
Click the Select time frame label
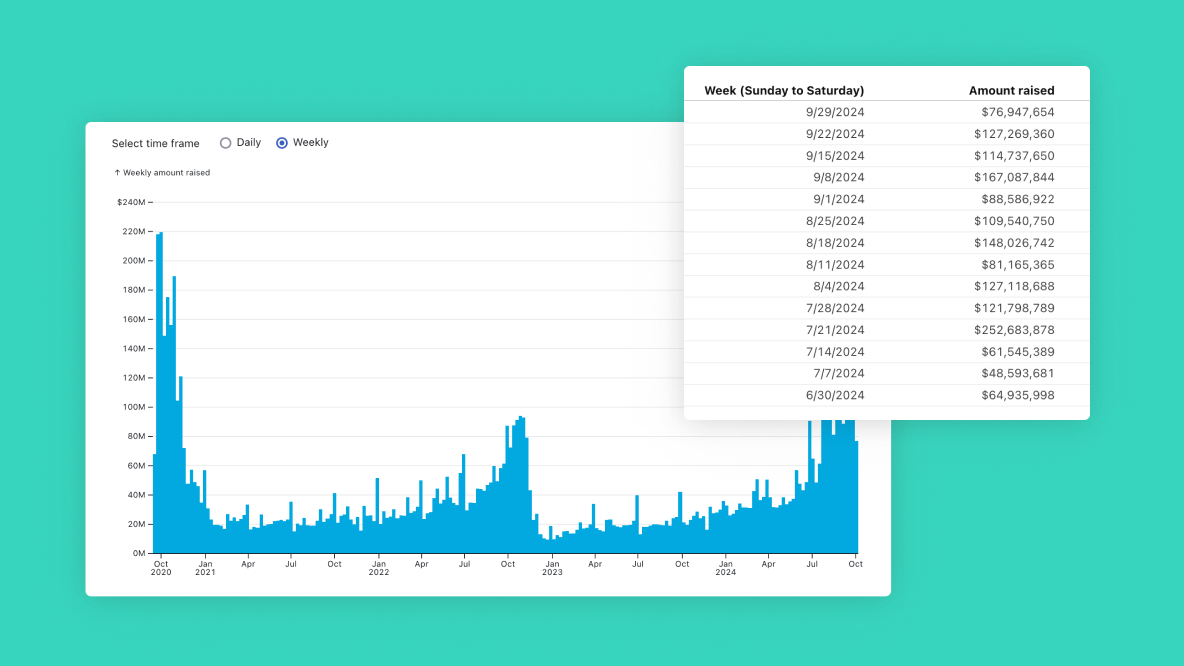point(155,143)
